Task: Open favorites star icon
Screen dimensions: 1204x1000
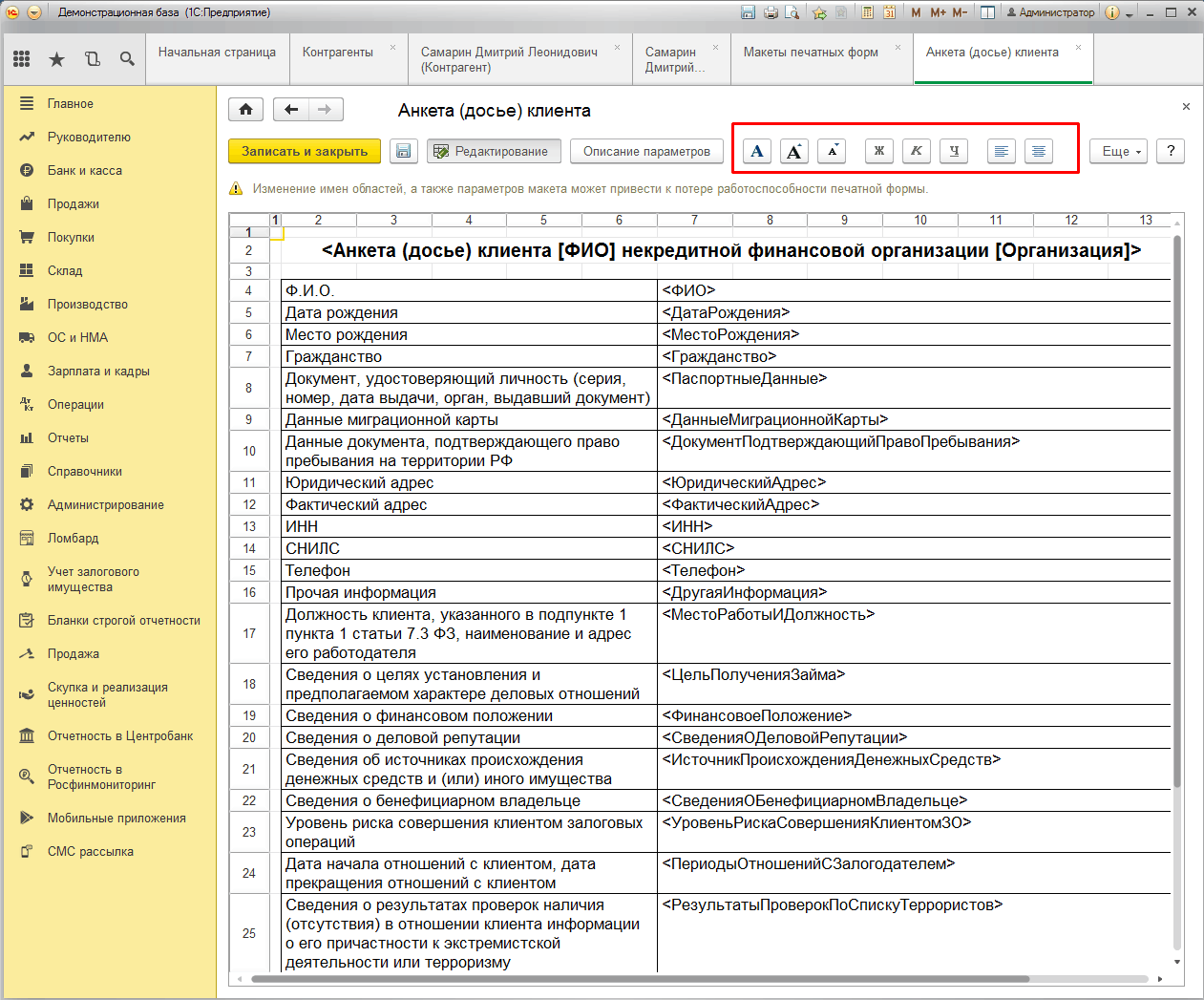Action: (56, 59)
